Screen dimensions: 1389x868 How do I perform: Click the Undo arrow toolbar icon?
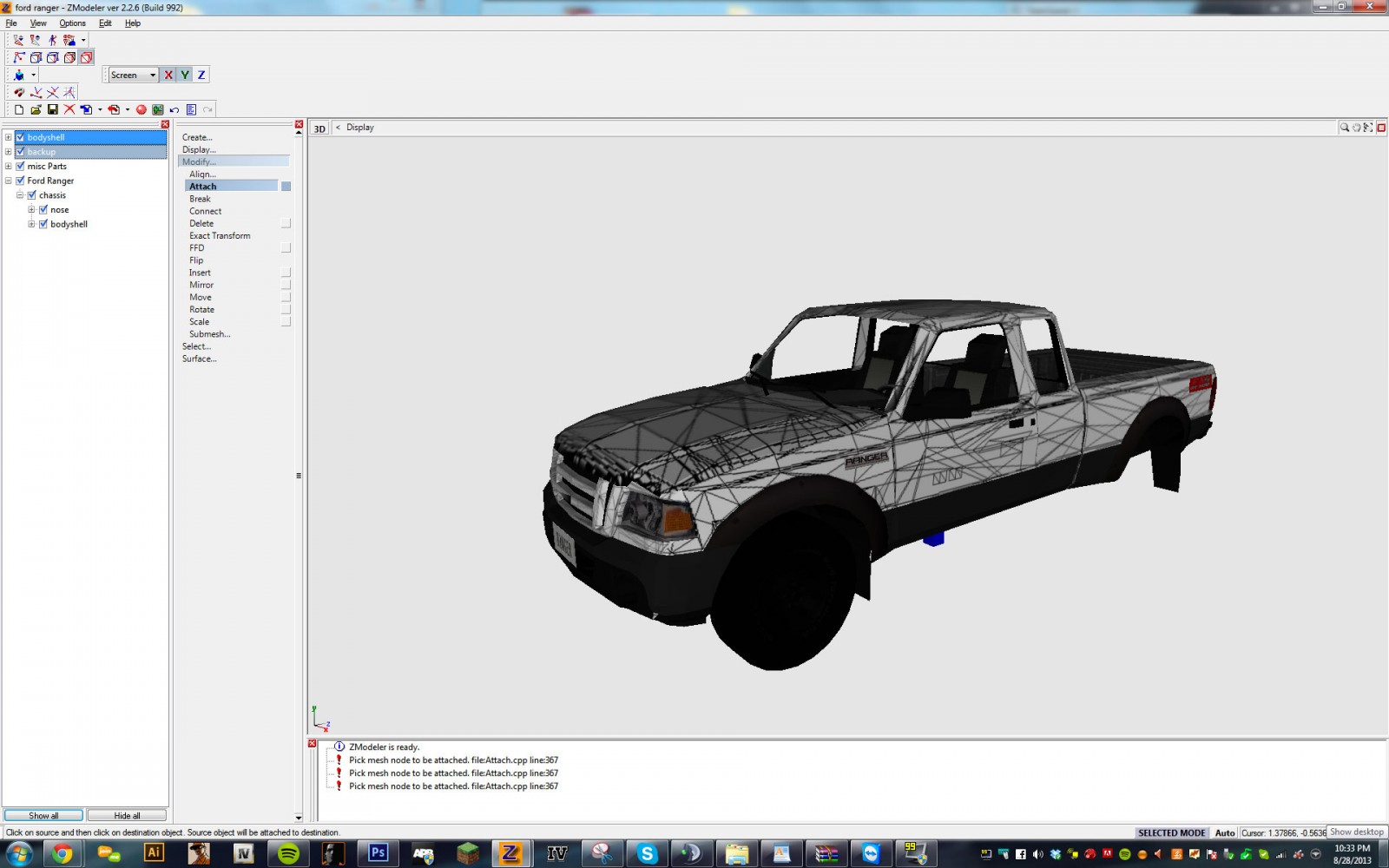point(174,109)
